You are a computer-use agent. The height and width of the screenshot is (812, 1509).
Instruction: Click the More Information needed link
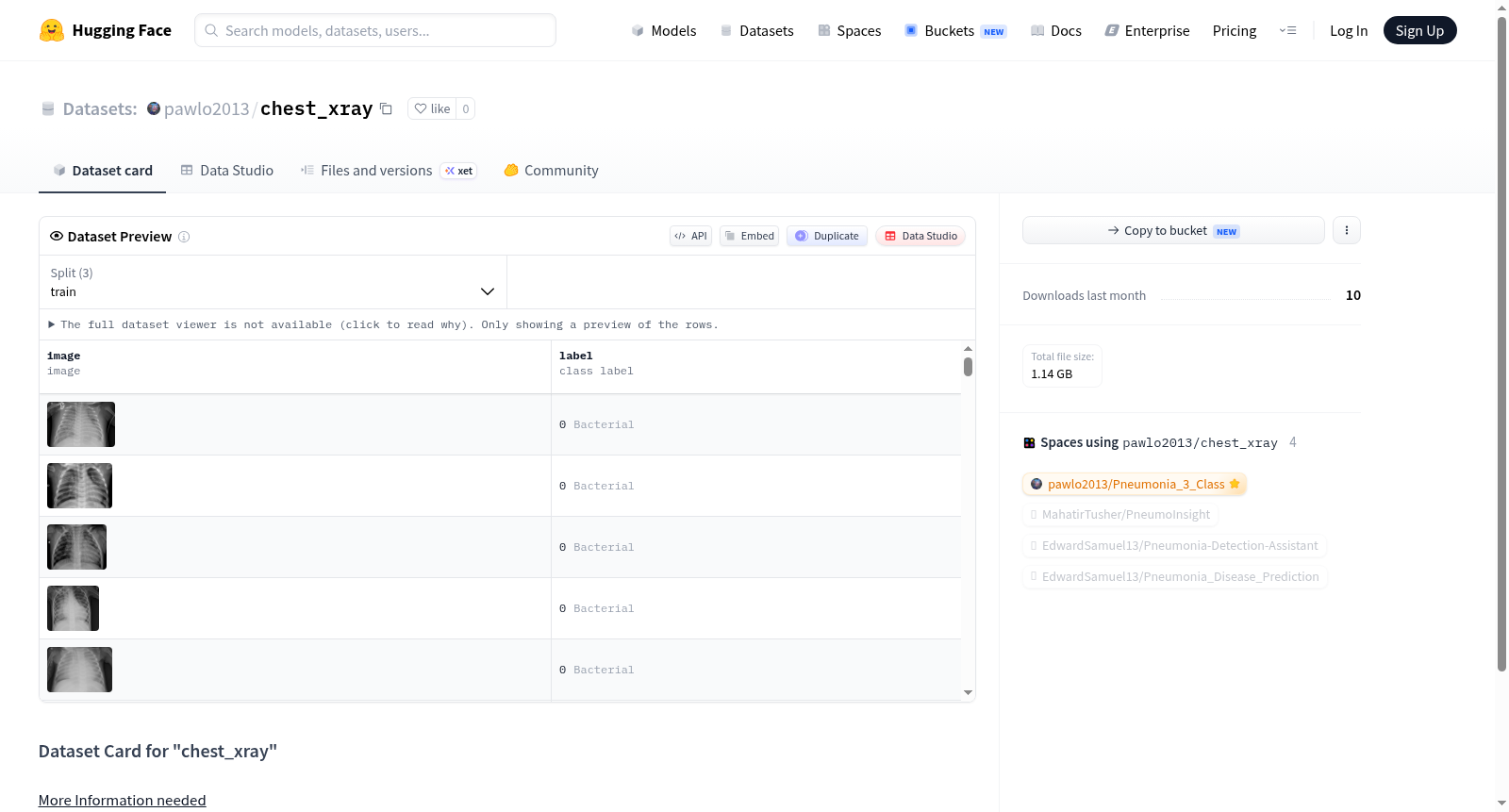coord(122,801)
